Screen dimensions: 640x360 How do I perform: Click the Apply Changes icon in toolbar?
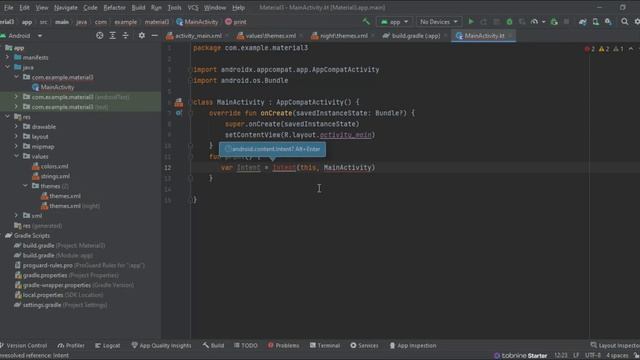484,22
